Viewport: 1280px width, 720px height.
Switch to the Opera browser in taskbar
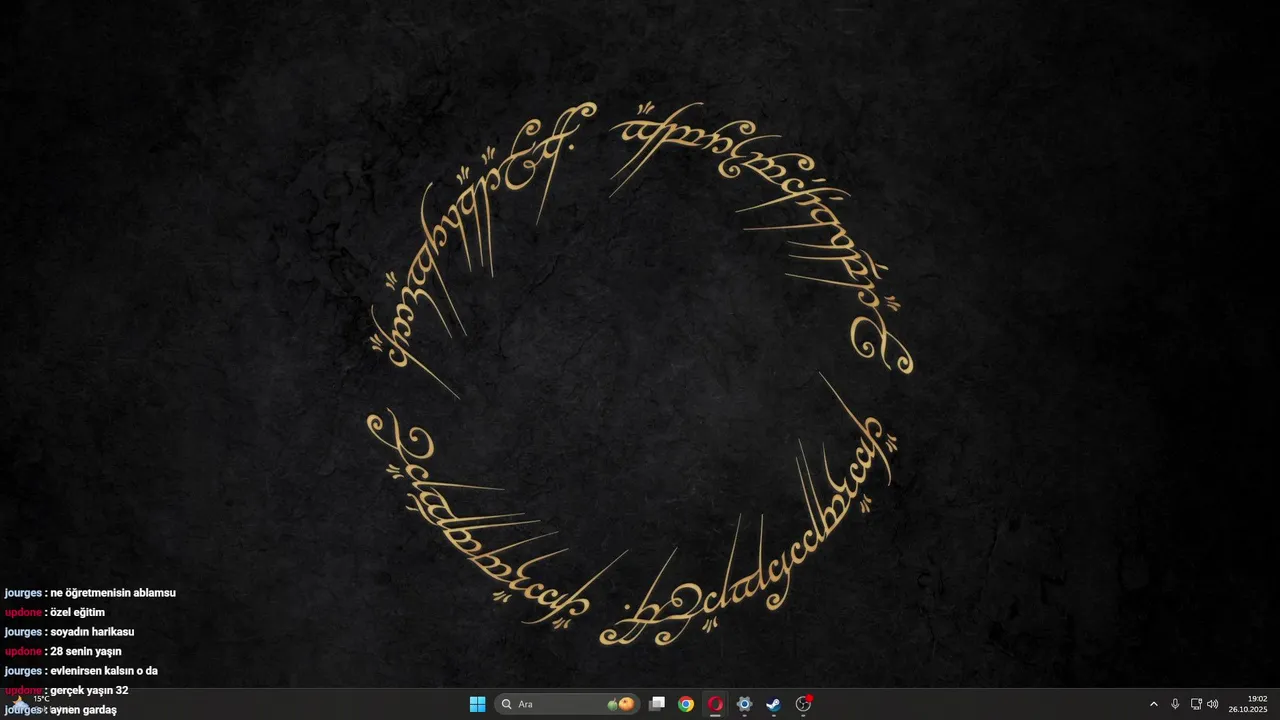click(x=715, y=704)
